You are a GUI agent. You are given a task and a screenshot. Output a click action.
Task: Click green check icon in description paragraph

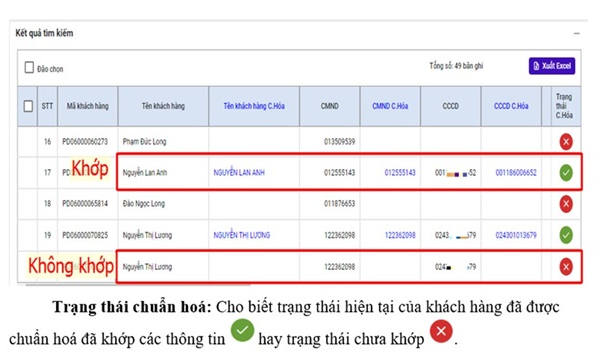click(242, 331)
